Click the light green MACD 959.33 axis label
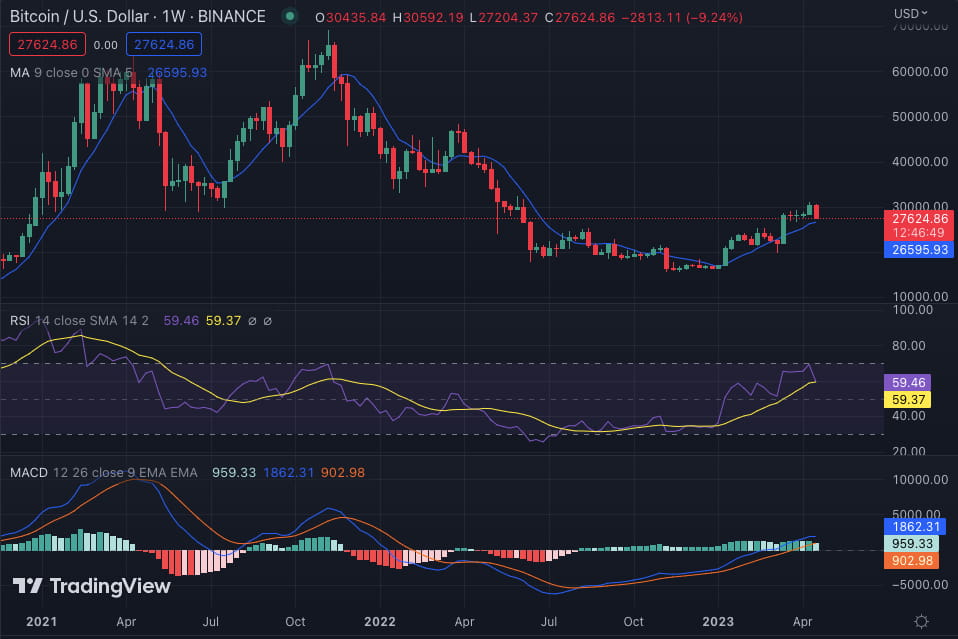This screenshot has height=639, width=958. (912, 544)
